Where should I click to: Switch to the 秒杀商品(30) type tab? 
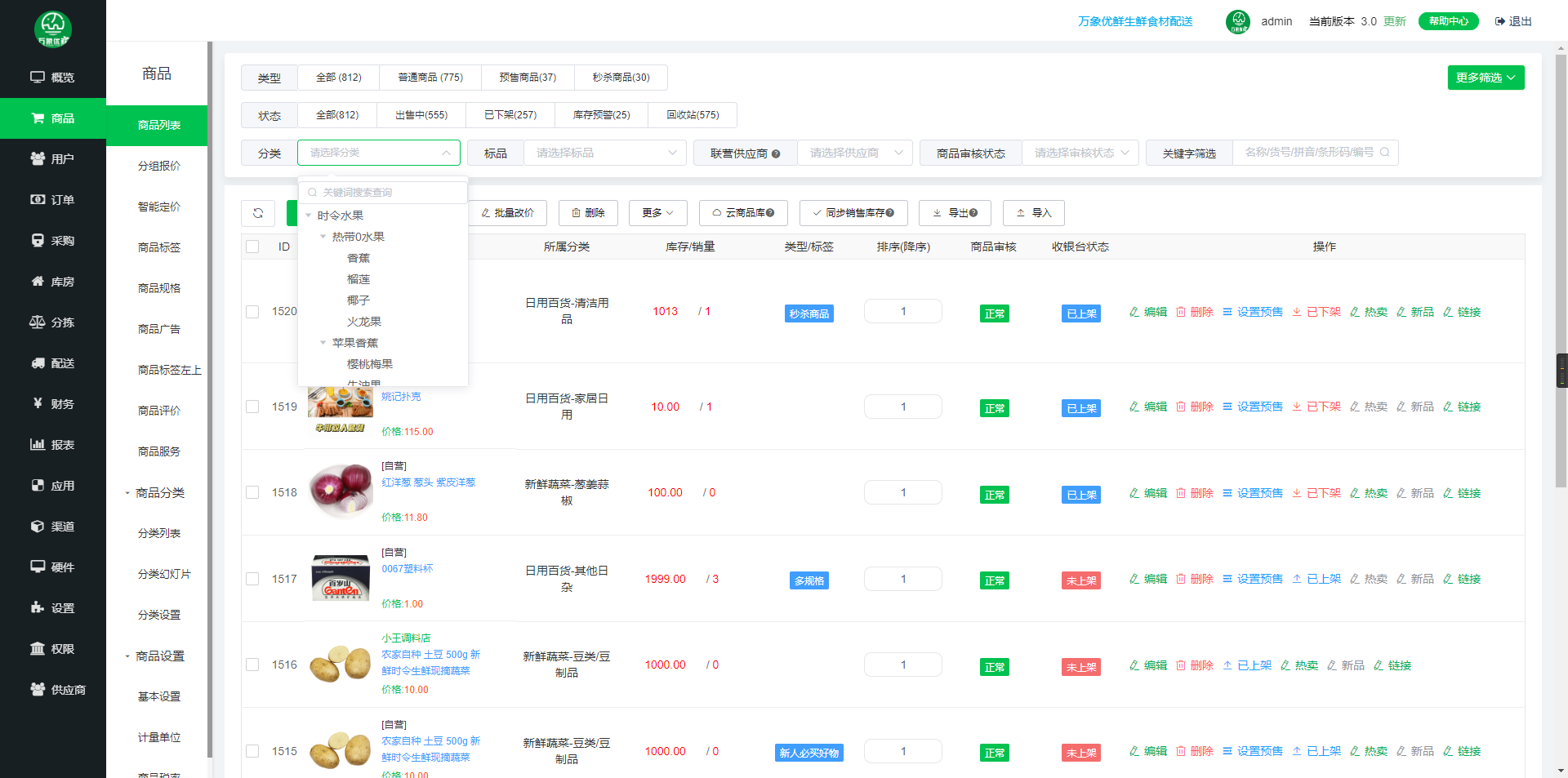pyautogui.click(x=621, y=78)
